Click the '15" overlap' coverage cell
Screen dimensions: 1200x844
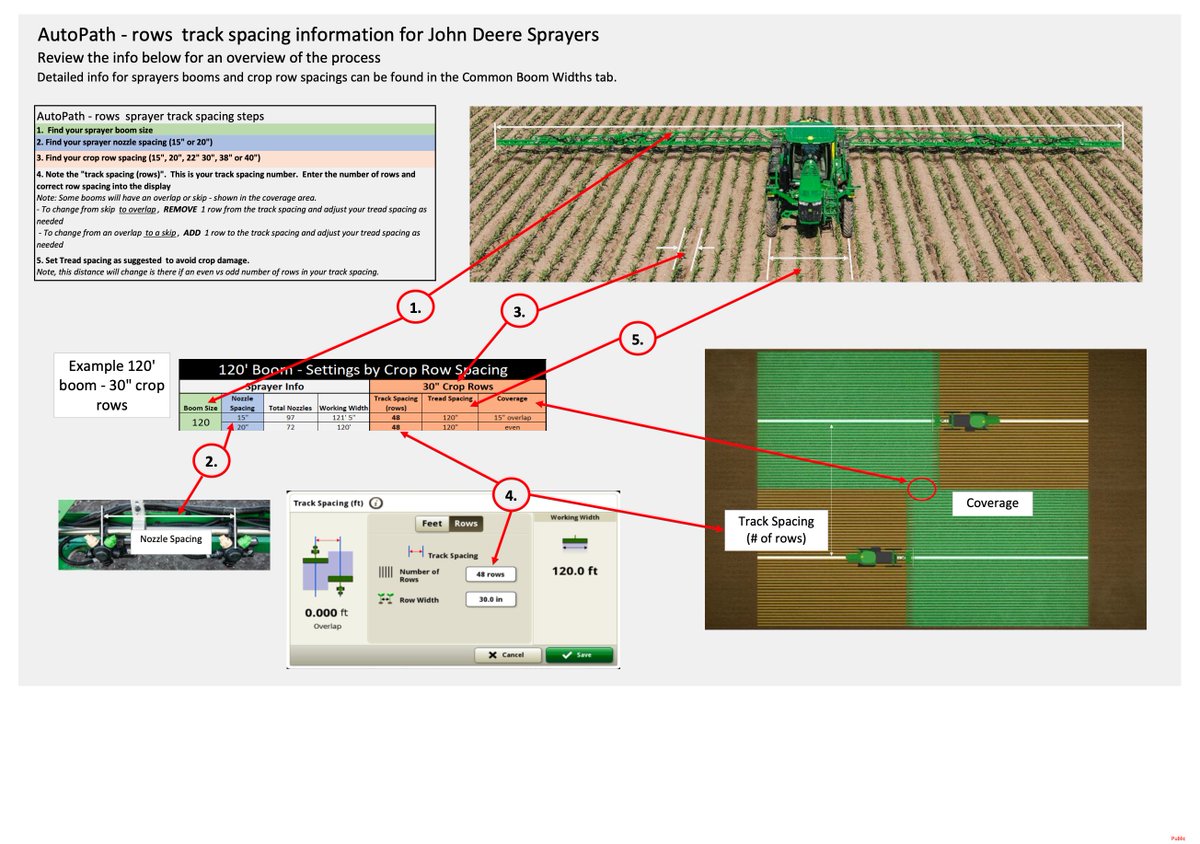tap(512, 418)
